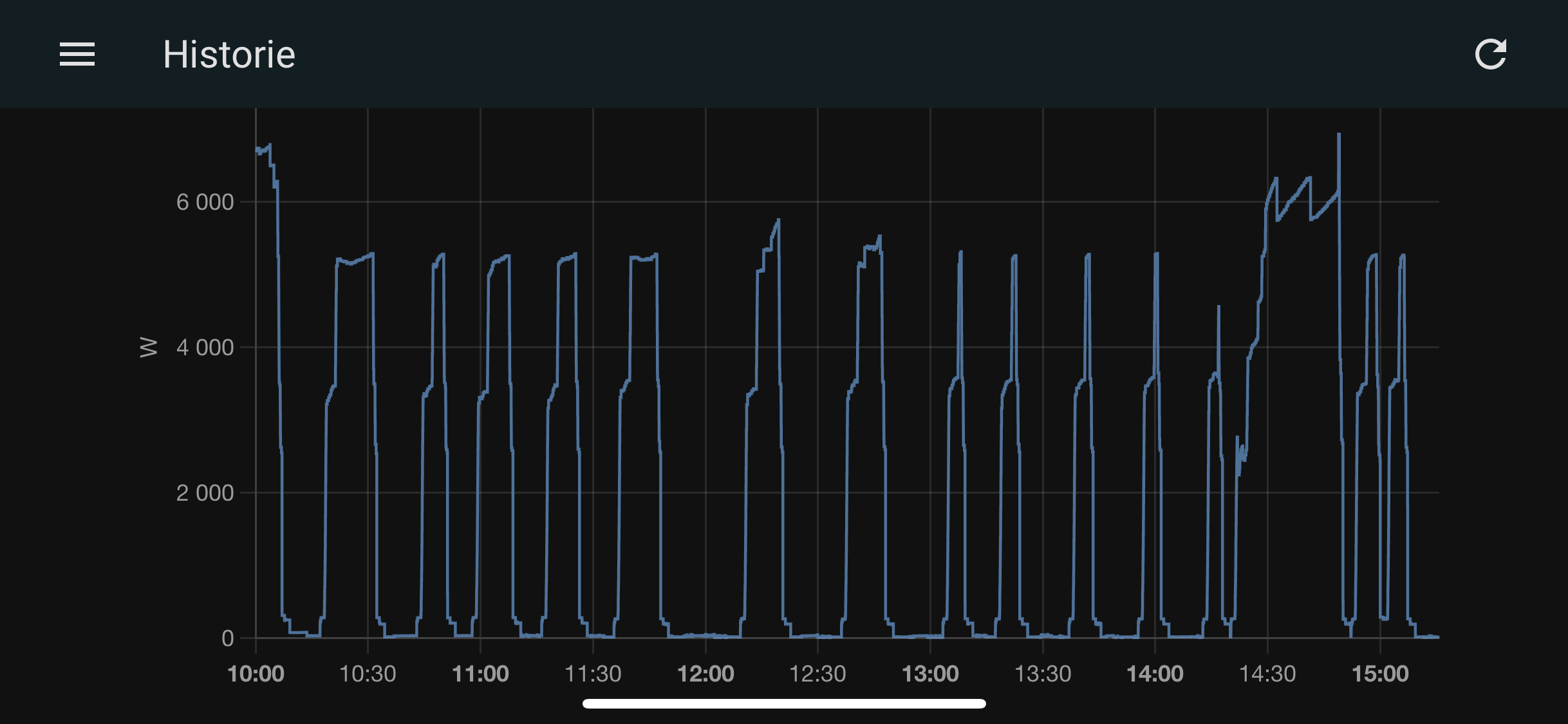Select the 13:00 time axis label
1568x724 pixels.
pos(930,674)
